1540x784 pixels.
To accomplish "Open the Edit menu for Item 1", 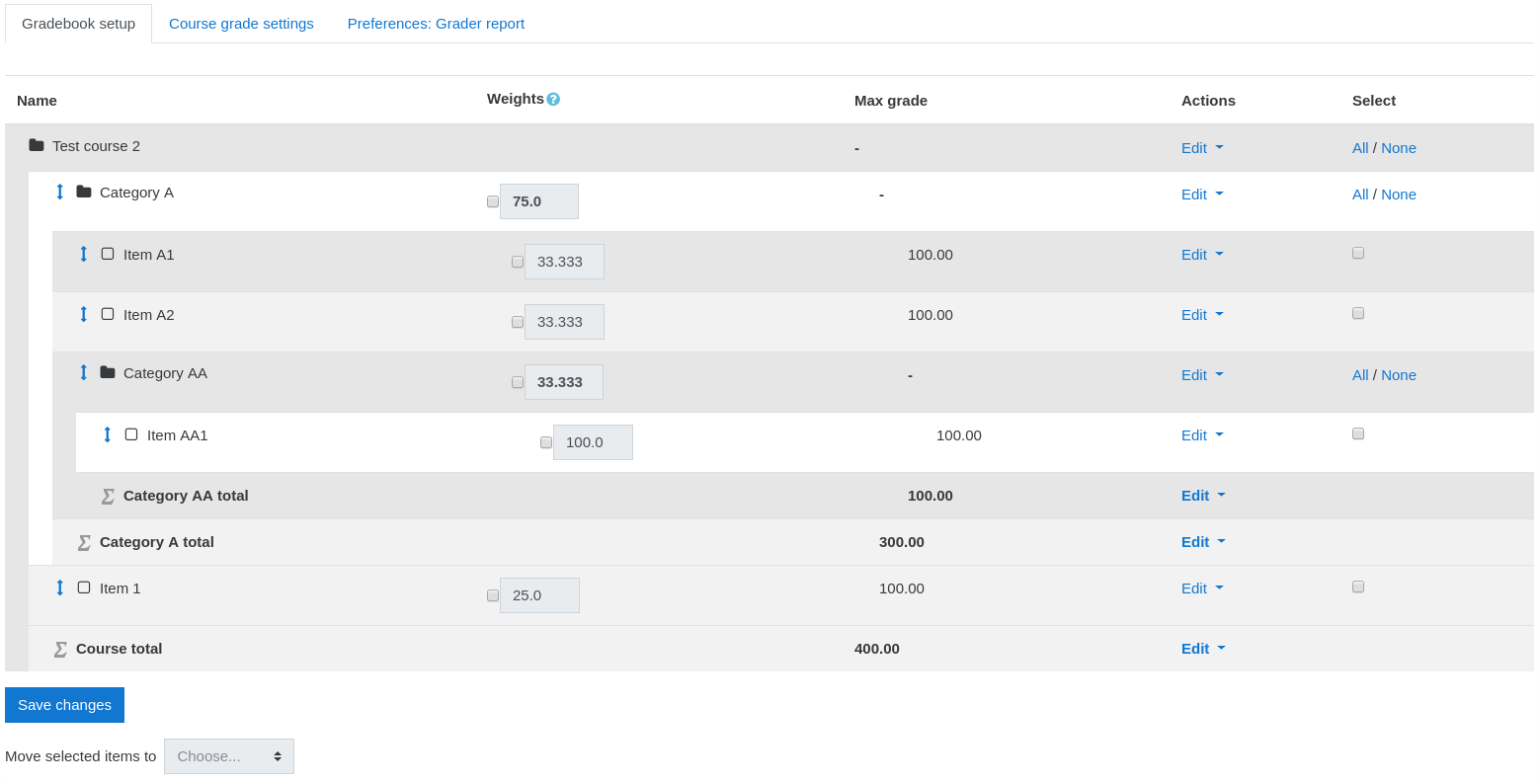I will coord(1202,588).
